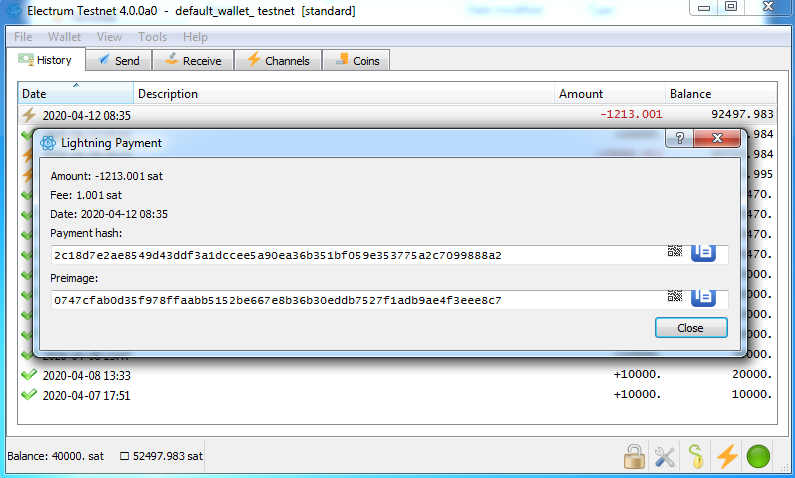Copy the payment hash to clipboard
Viewport: 795px width, 478px height.
tap(703, 252)
